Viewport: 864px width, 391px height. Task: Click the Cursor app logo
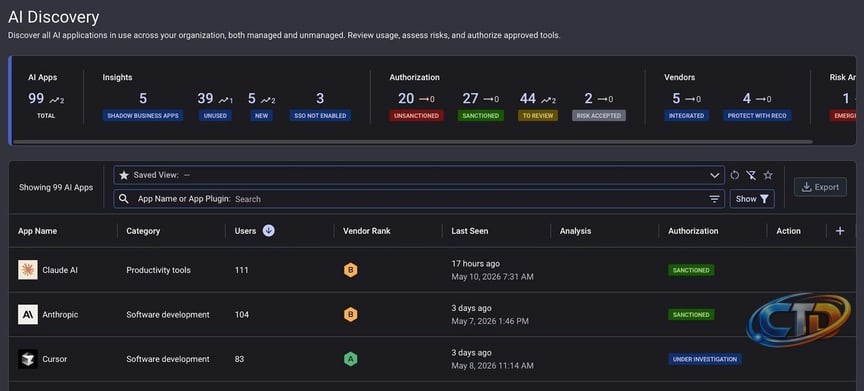pyautogui.click(x=28, y=359)
